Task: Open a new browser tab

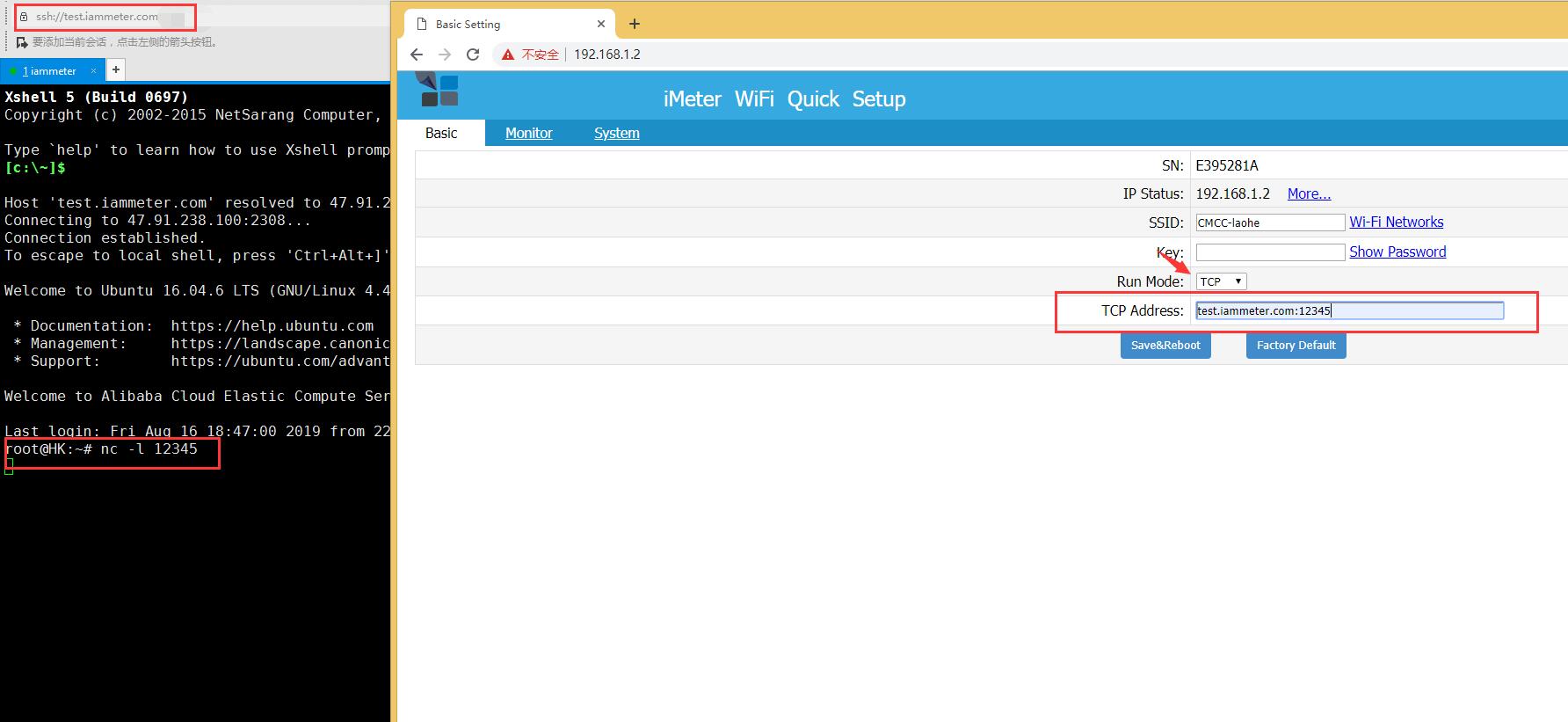Action: (635, 24)
